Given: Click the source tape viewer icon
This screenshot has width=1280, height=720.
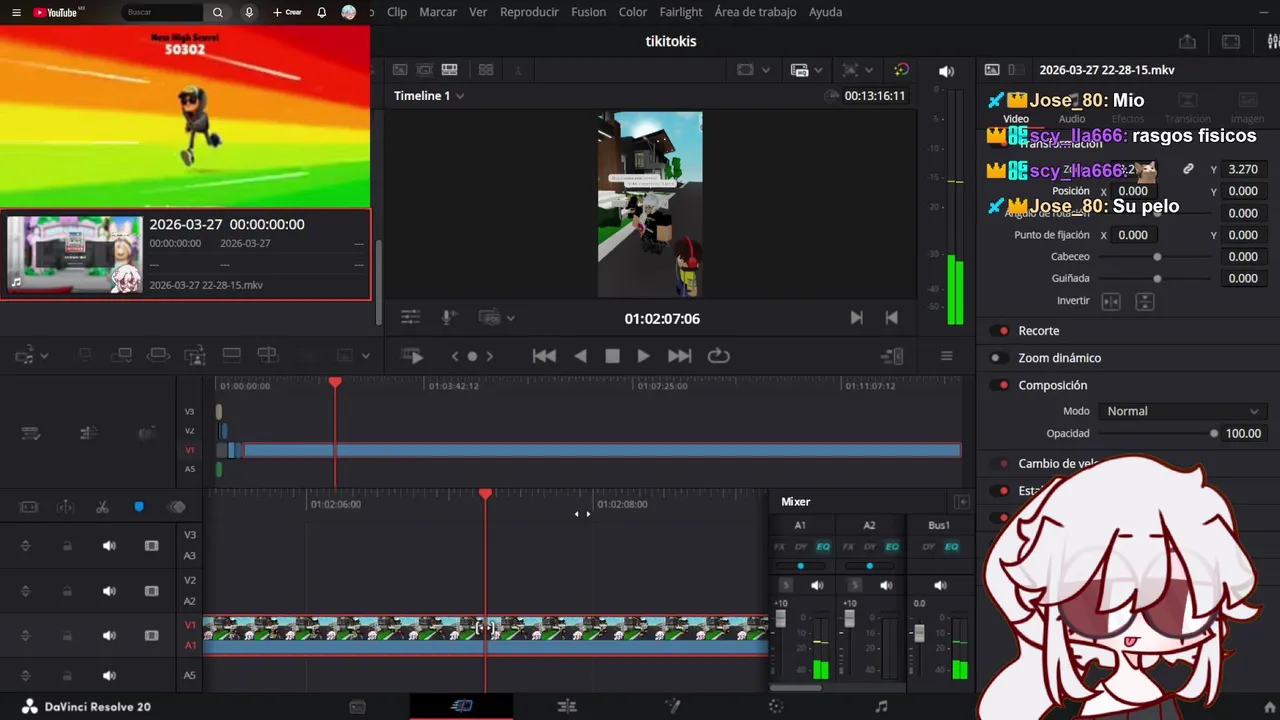Looking at the screenshot, I should coord(424,70).
